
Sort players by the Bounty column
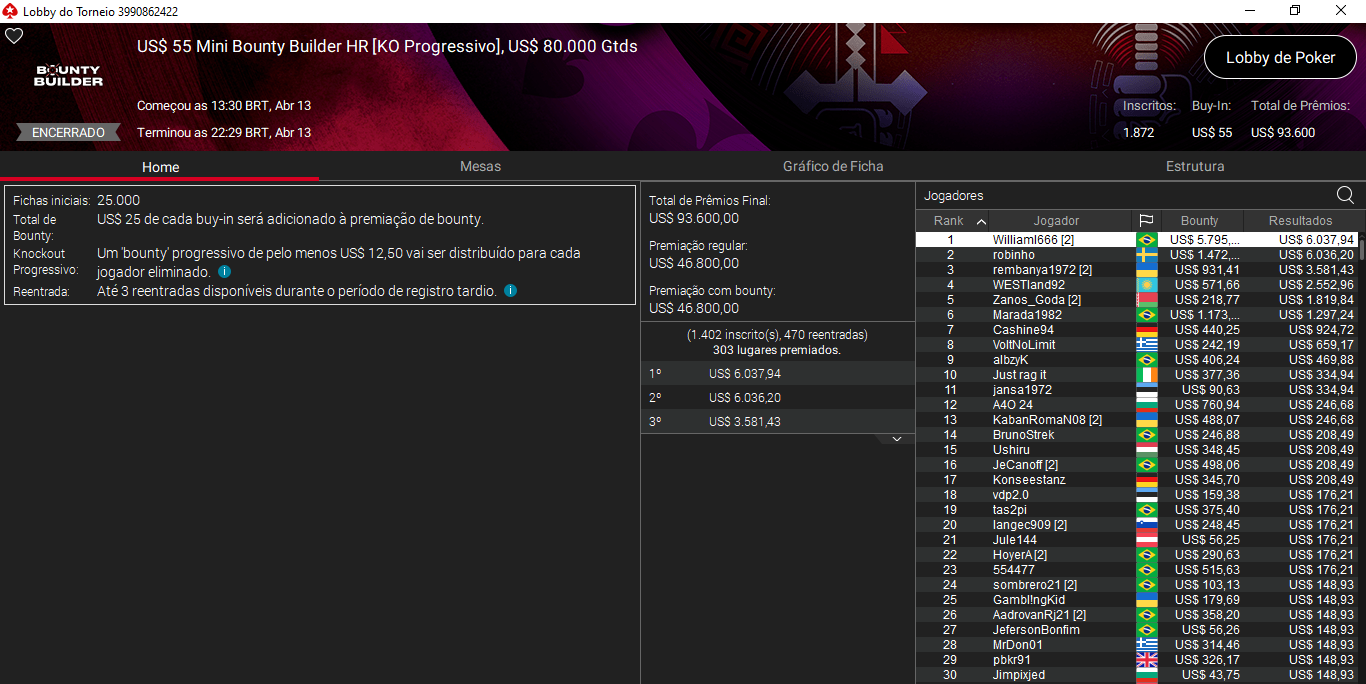coord(1200,220)
